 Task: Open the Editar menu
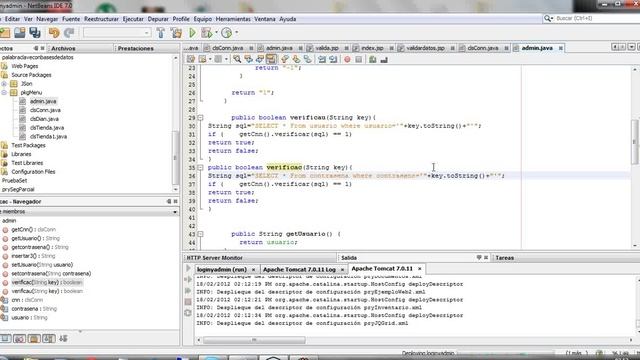pyautogui.click(x=12, y=19)
